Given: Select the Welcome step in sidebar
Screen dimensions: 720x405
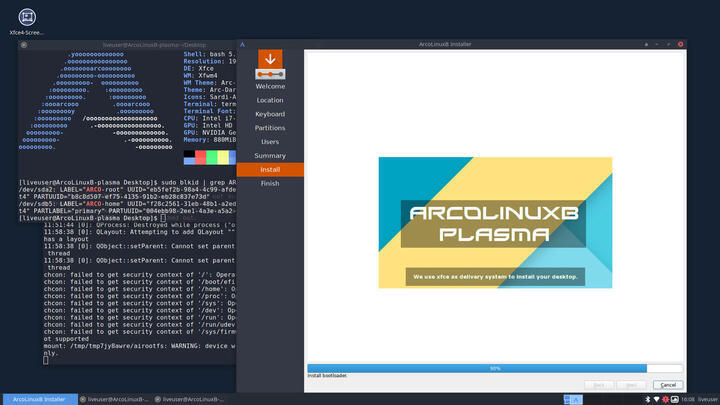Looking at the screenshot, I should pos(270,86).
